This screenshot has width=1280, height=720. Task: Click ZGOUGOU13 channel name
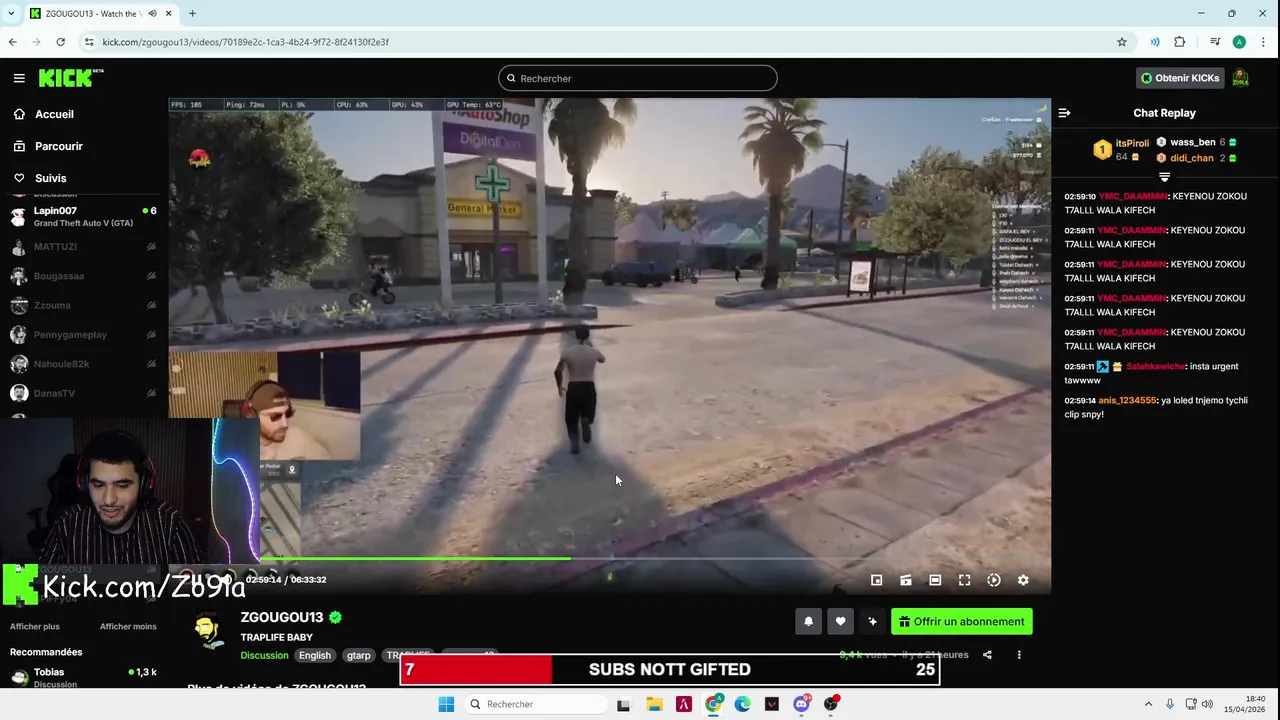point(282,617)
